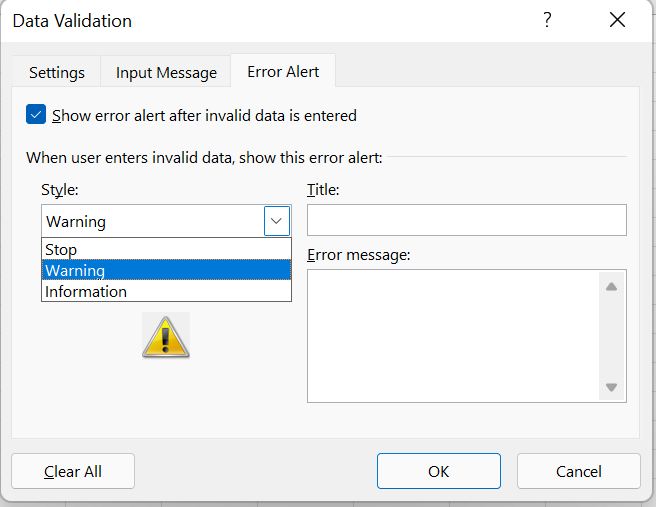656x507 pixels.
Task: Click the yellow warning triangle icon
Action: pyautogui.click(x=166, y=337)
